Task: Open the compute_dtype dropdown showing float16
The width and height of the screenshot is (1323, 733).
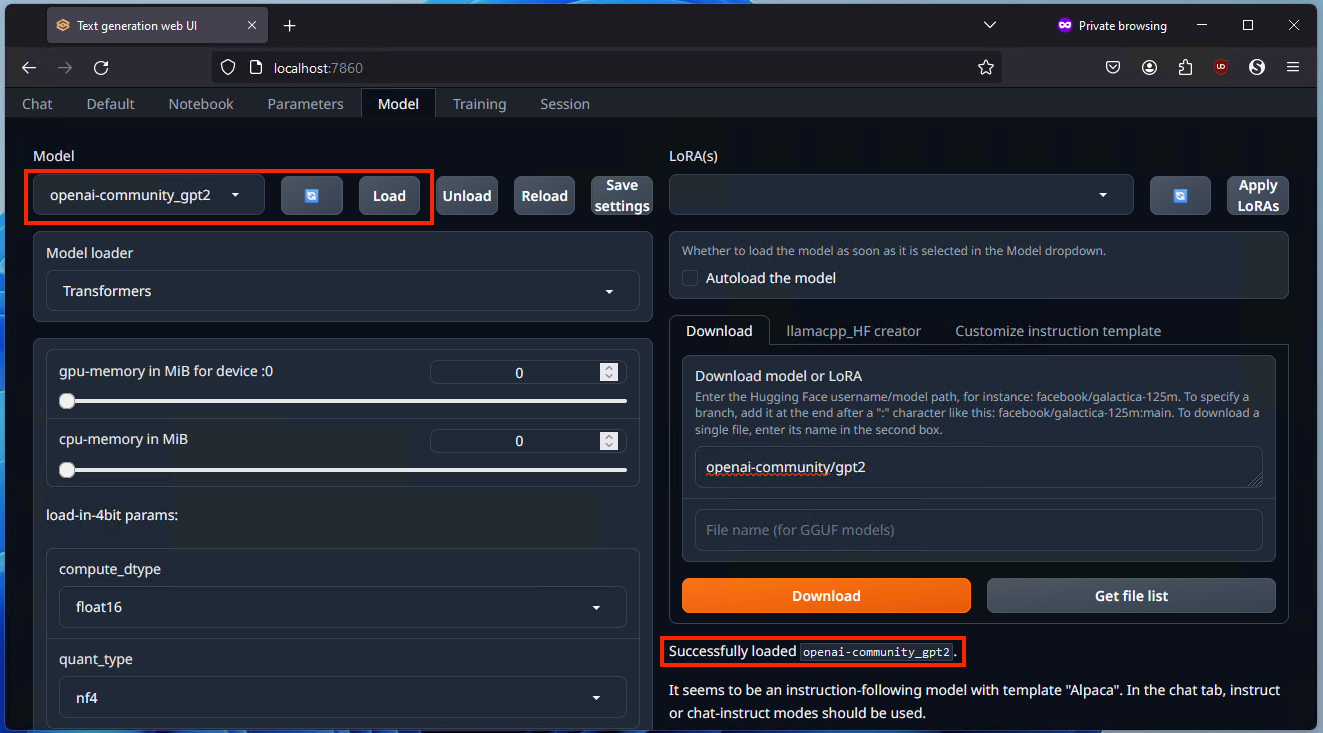Action: (343, 607)
